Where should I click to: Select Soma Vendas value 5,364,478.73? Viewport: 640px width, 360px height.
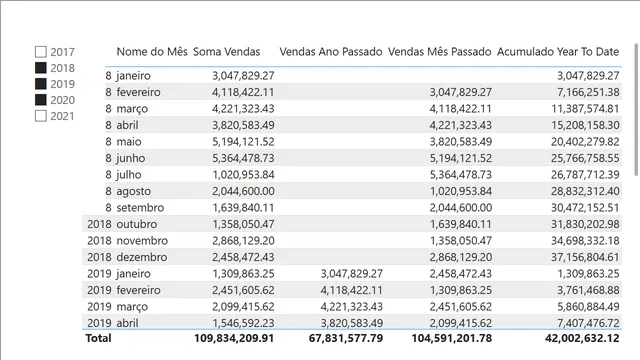coord(243,158)
